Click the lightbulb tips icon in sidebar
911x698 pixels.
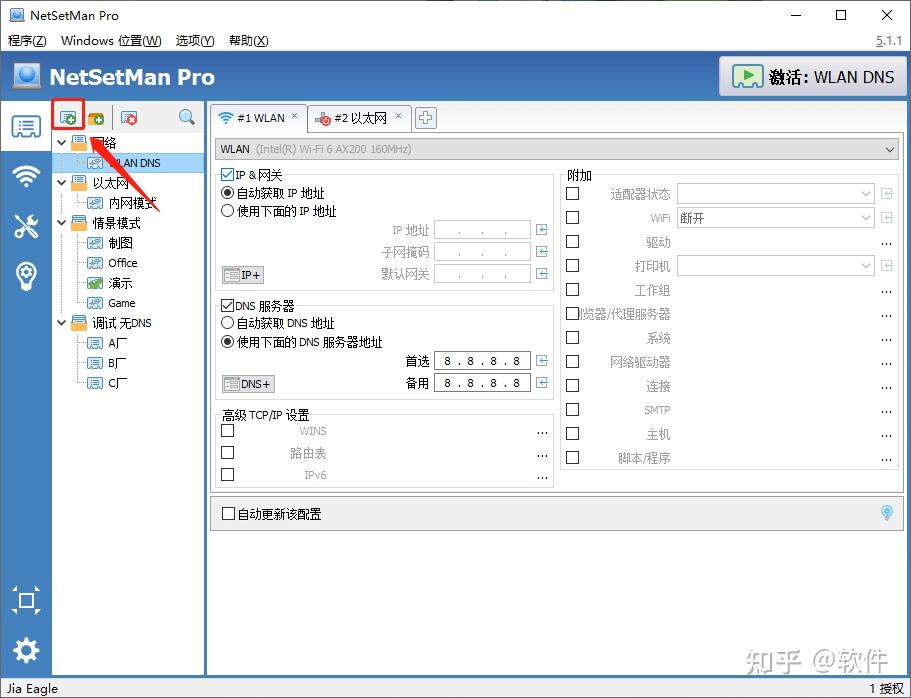point(25,270)
